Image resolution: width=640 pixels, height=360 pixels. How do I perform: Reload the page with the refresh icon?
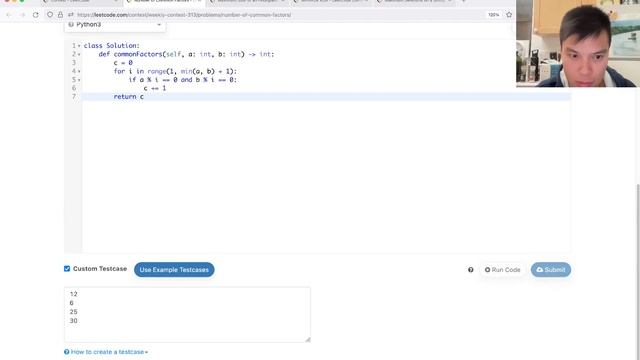[36, 15]
